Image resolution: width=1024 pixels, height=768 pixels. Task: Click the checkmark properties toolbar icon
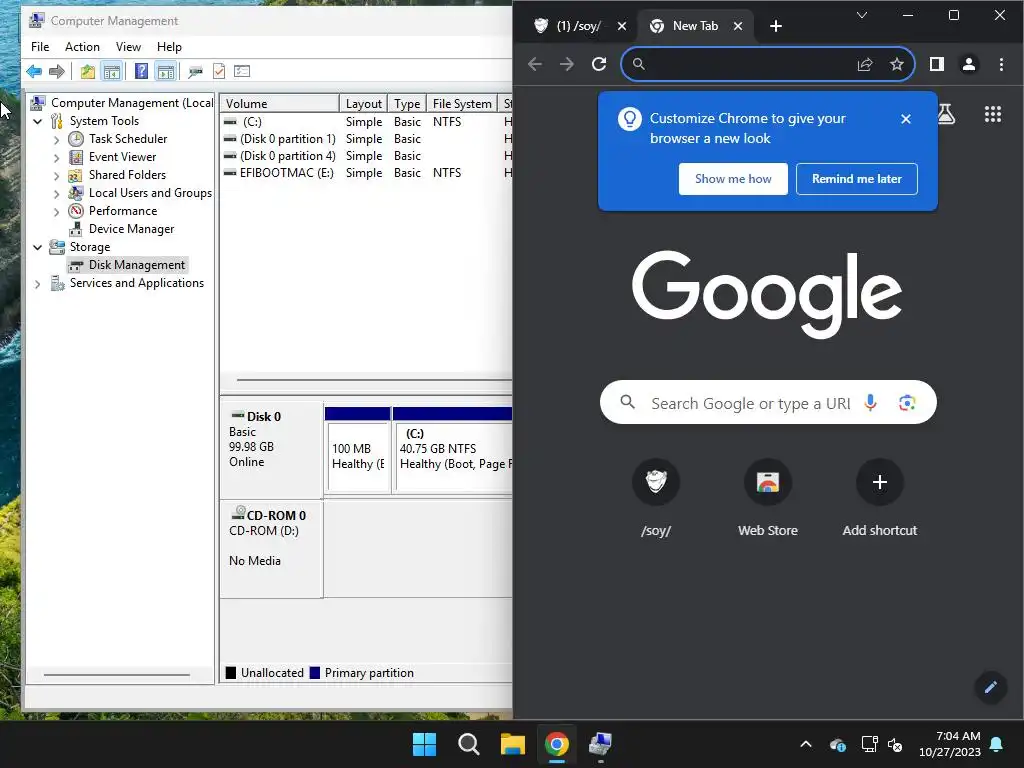tap(219, 71)
